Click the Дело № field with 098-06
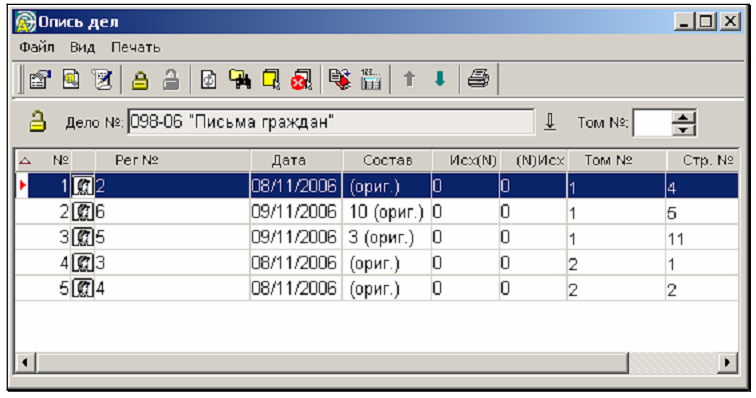Screen dimensions: 756x398 (x=331, y=122)
